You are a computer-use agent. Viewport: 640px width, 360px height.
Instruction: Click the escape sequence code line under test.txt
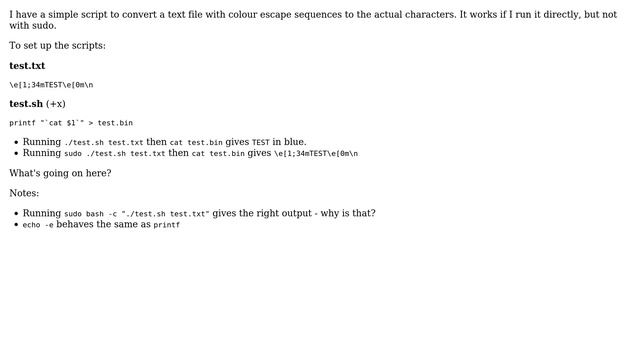click(51, 85)
